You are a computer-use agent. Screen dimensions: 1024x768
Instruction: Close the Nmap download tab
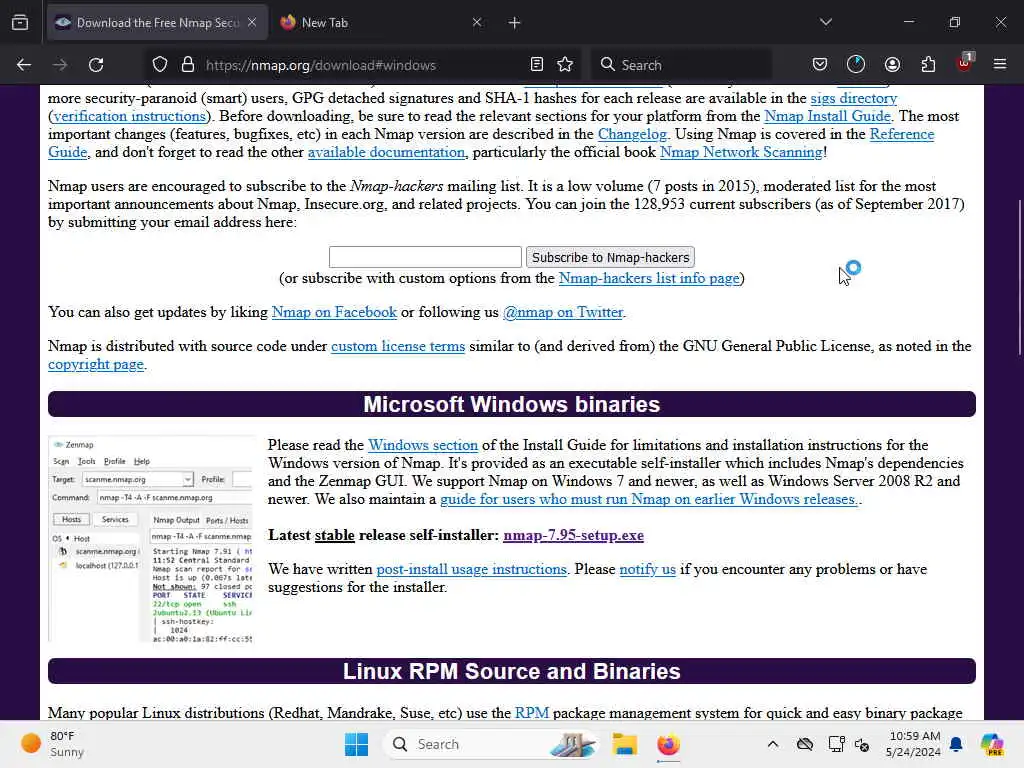click(x=252, y=23)
